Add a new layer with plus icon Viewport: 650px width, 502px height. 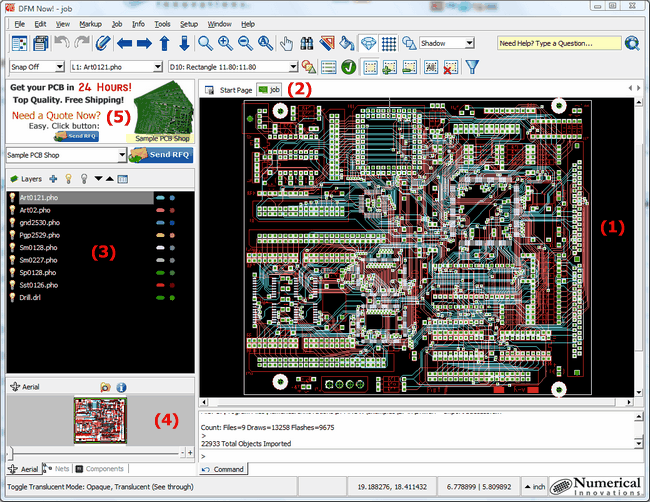point(53,179)
